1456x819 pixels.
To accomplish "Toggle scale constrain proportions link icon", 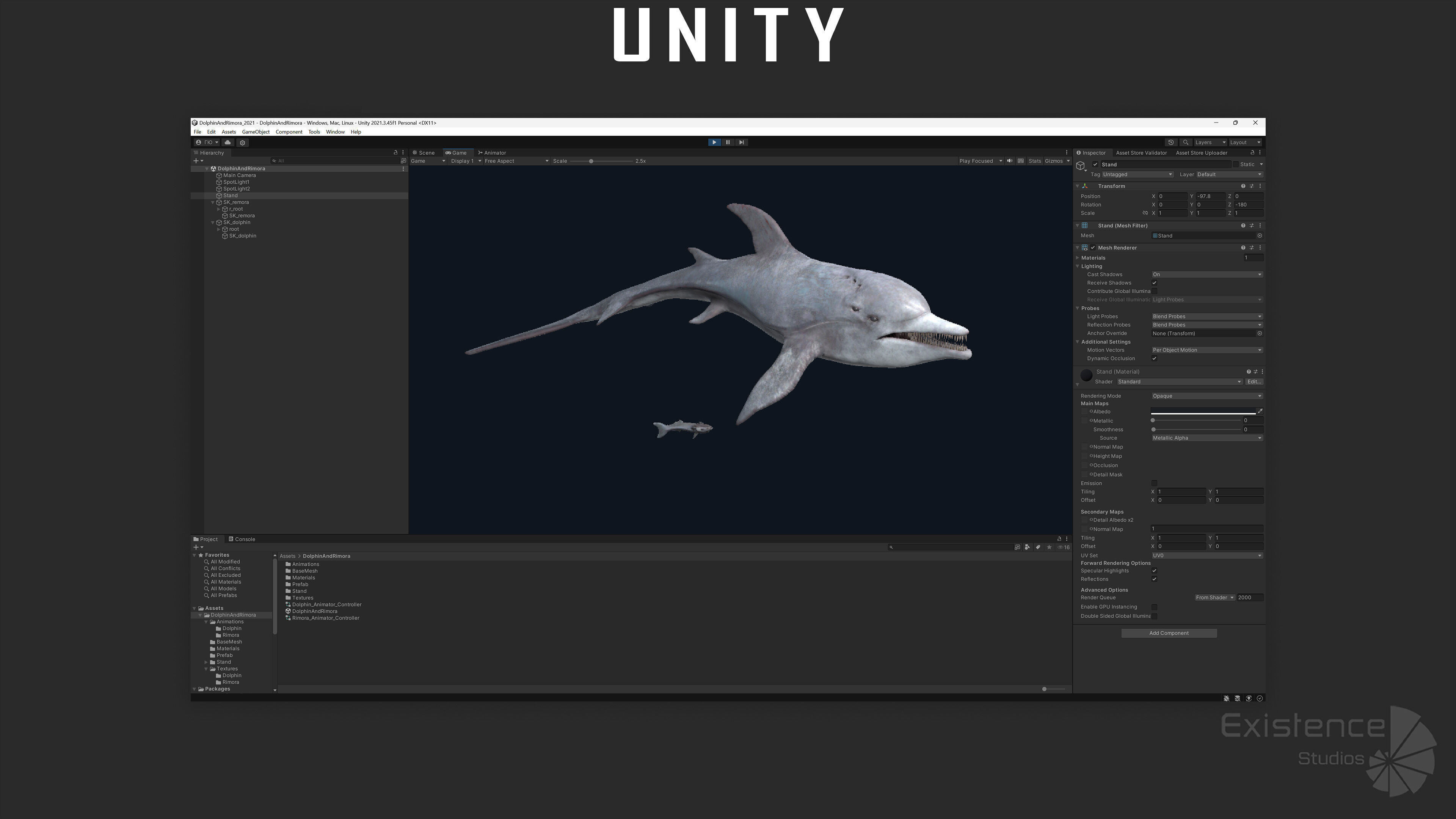I will (x=1145, y=213).
